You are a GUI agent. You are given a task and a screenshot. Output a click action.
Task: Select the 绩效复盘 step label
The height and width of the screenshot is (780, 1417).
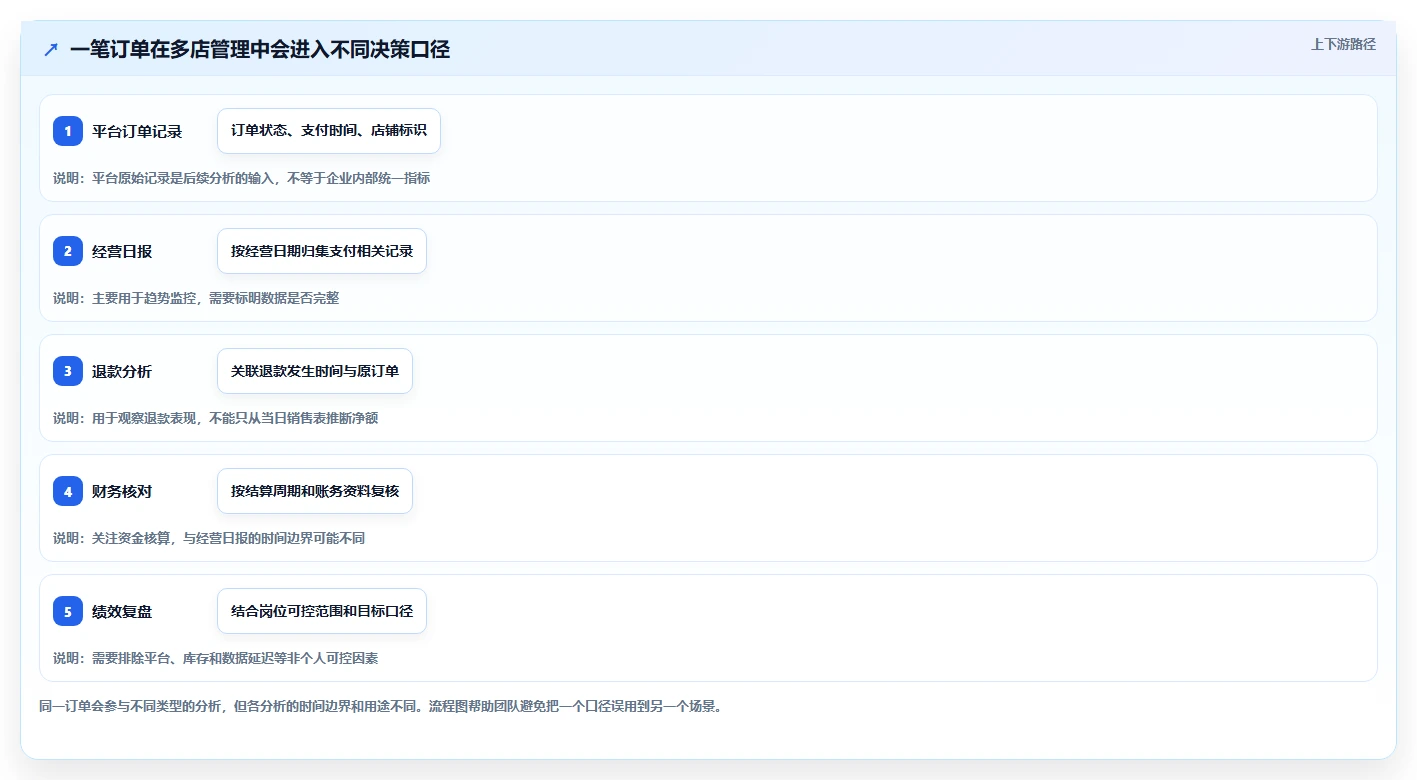(x=122, y=611)
